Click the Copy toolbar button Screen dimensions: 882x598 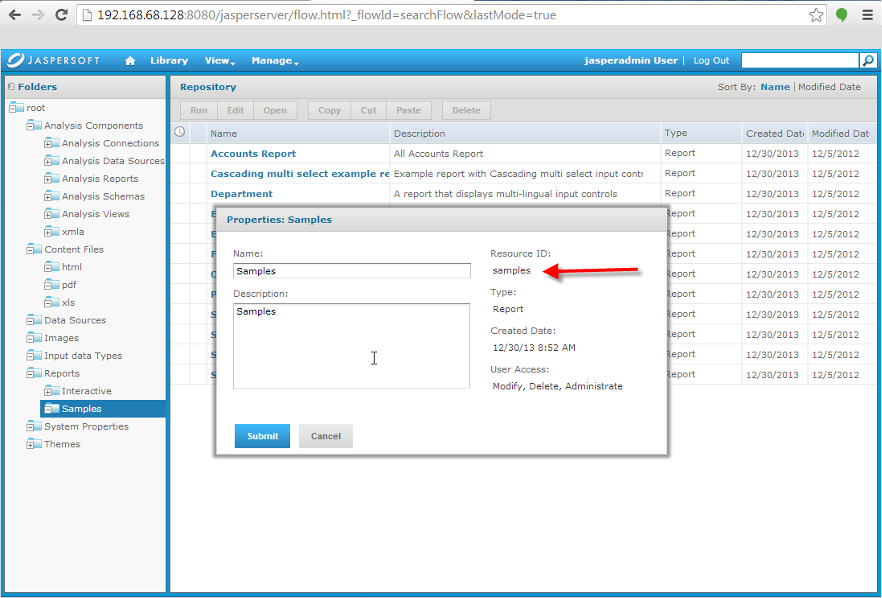(329, 110)
